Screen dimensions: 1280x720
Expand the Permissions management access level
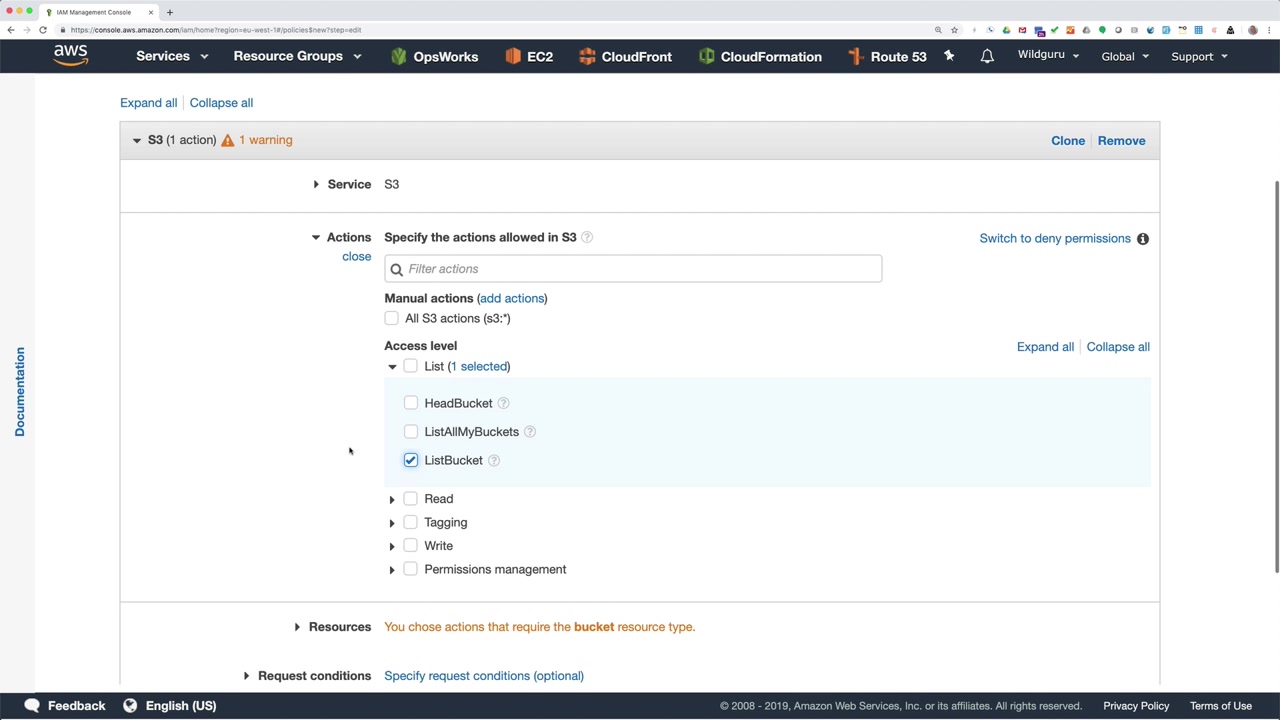pos(392,570)
